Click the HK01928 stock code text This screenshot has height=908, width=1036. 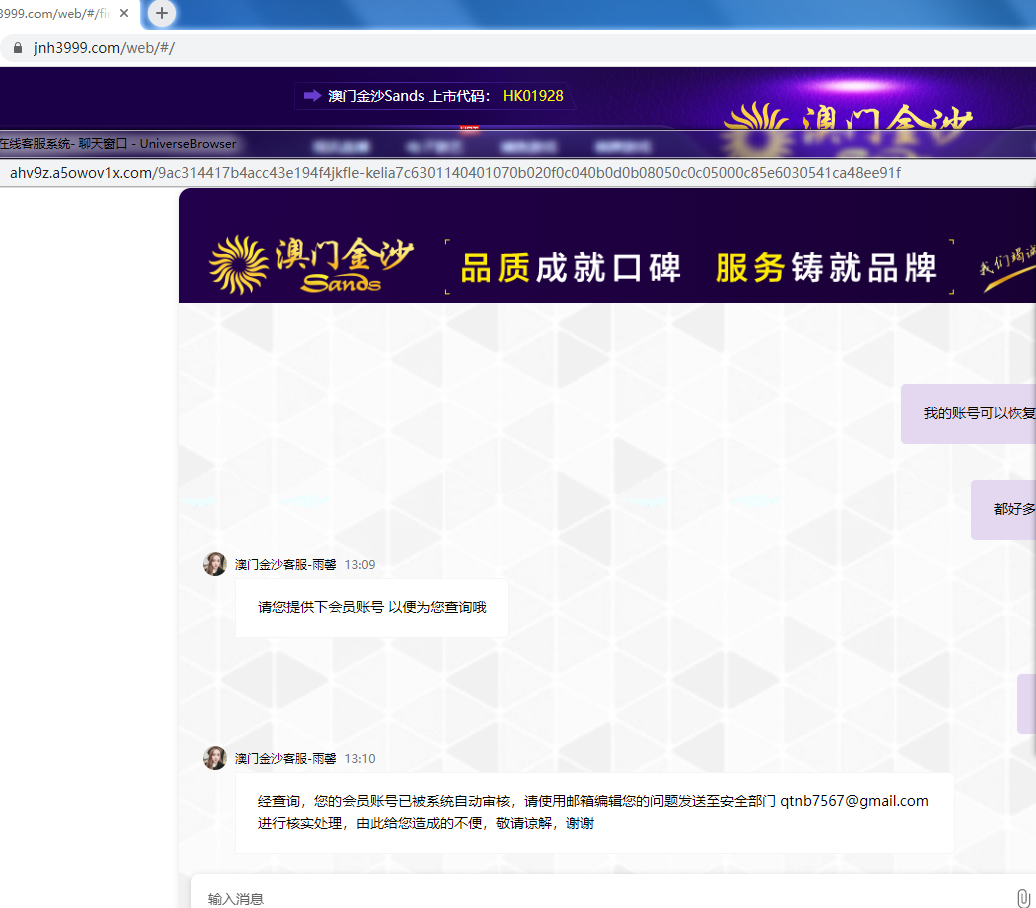(x=533, y=96)
